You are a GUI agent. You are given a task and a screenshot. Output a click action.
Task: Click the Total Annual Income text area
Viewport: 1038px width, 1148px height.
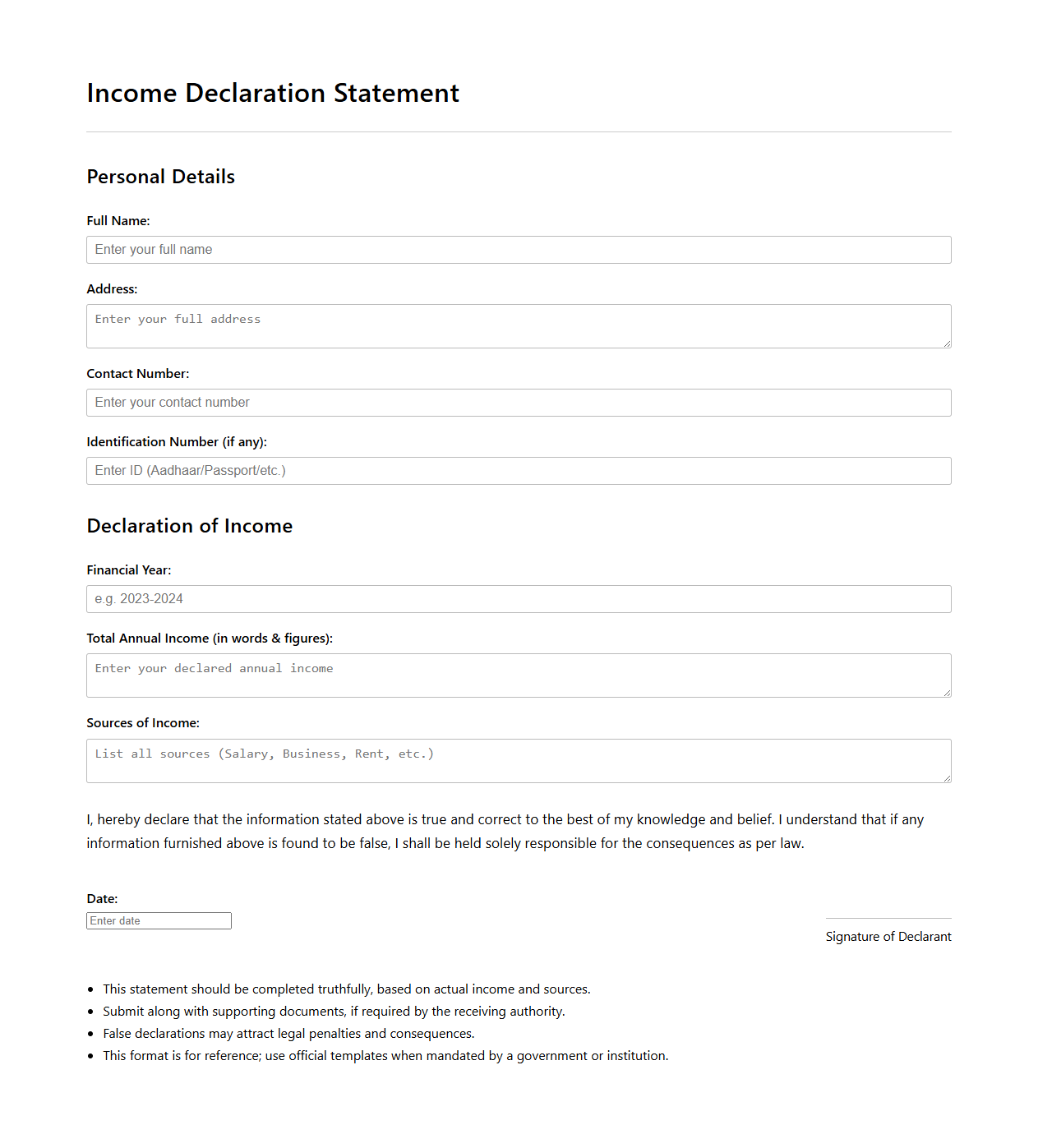click(x=518, y=675)
